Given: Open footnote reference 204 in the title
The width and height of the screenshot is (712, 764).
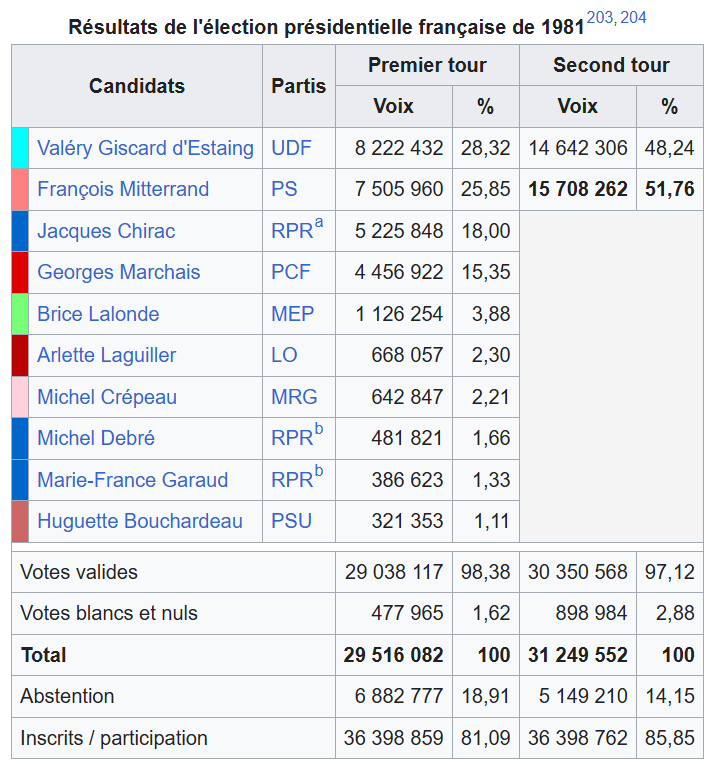Looking at the screenshot, I should (633, 18).
